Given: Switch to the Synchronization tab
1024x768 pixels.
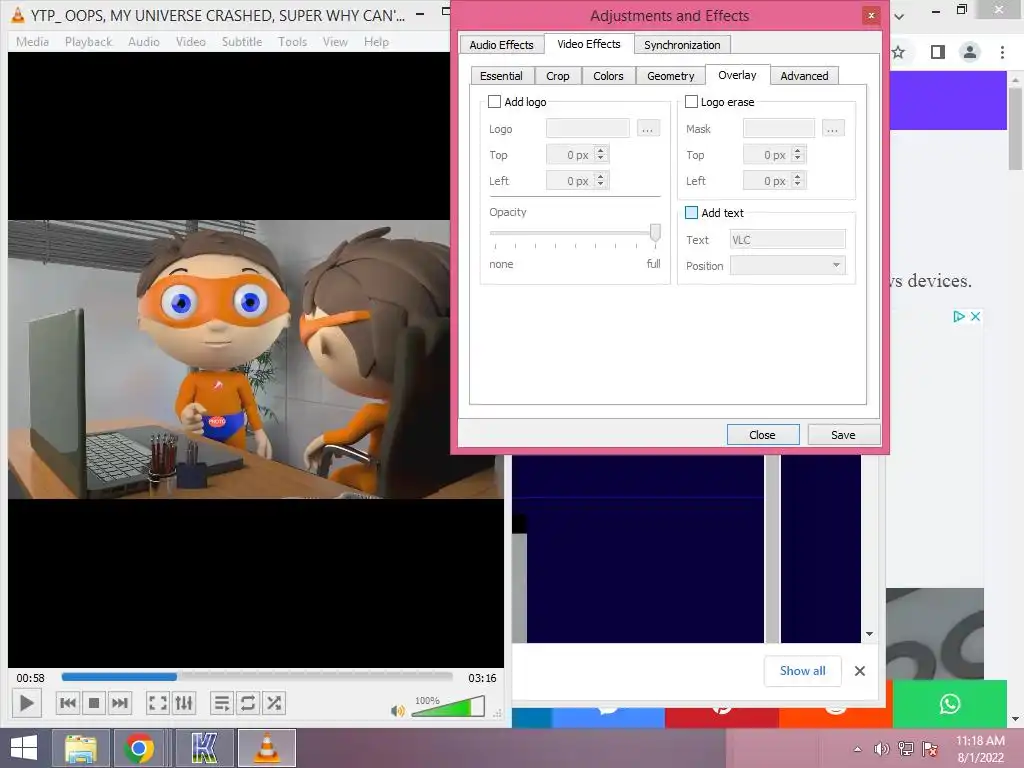Looking at the screenshot, I should 682,44.
